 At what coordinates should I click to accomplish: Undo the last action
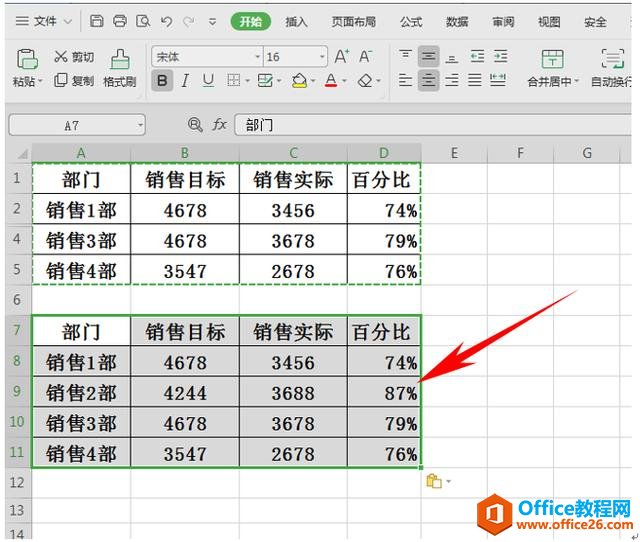[x=166, y=21]
